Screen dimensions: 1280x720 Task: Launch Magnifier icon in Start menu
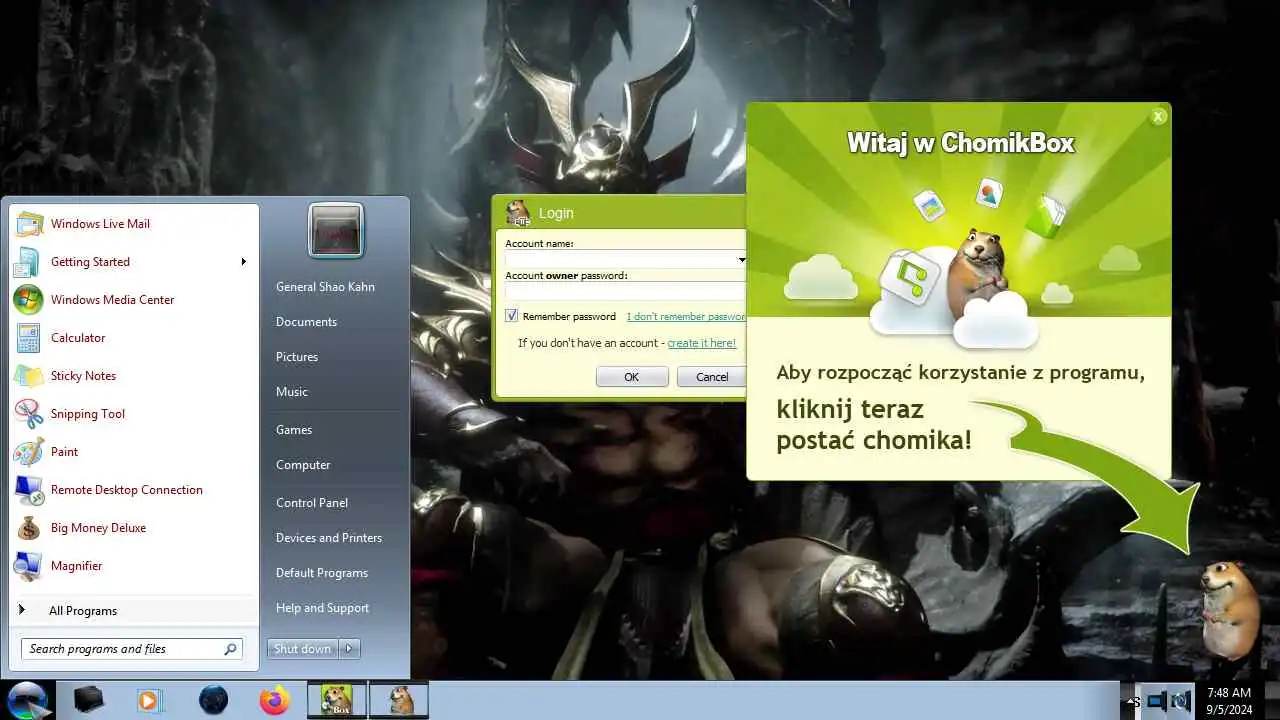tap(28, 565)
